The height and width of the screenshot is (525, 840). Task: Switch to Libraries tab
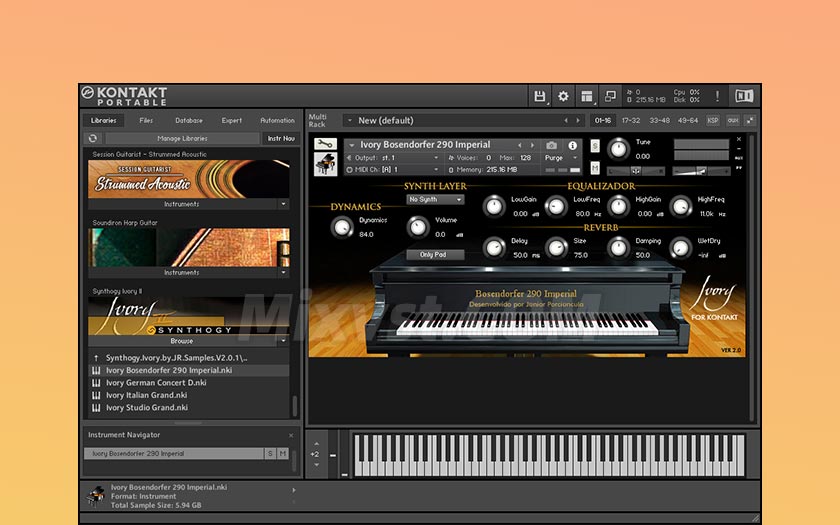pos(104,121)
